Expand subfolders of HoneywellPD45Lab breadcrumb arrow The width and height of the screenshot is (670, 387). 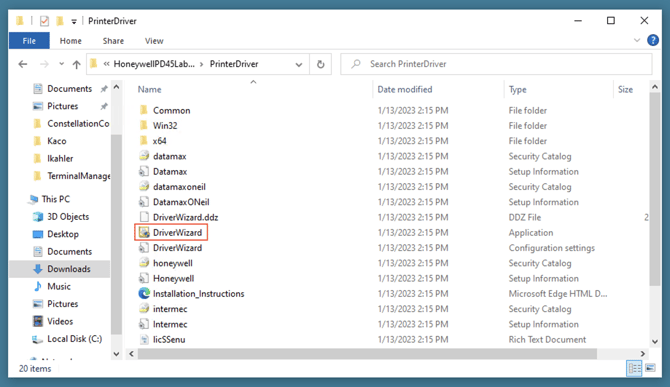pos(201,64)
